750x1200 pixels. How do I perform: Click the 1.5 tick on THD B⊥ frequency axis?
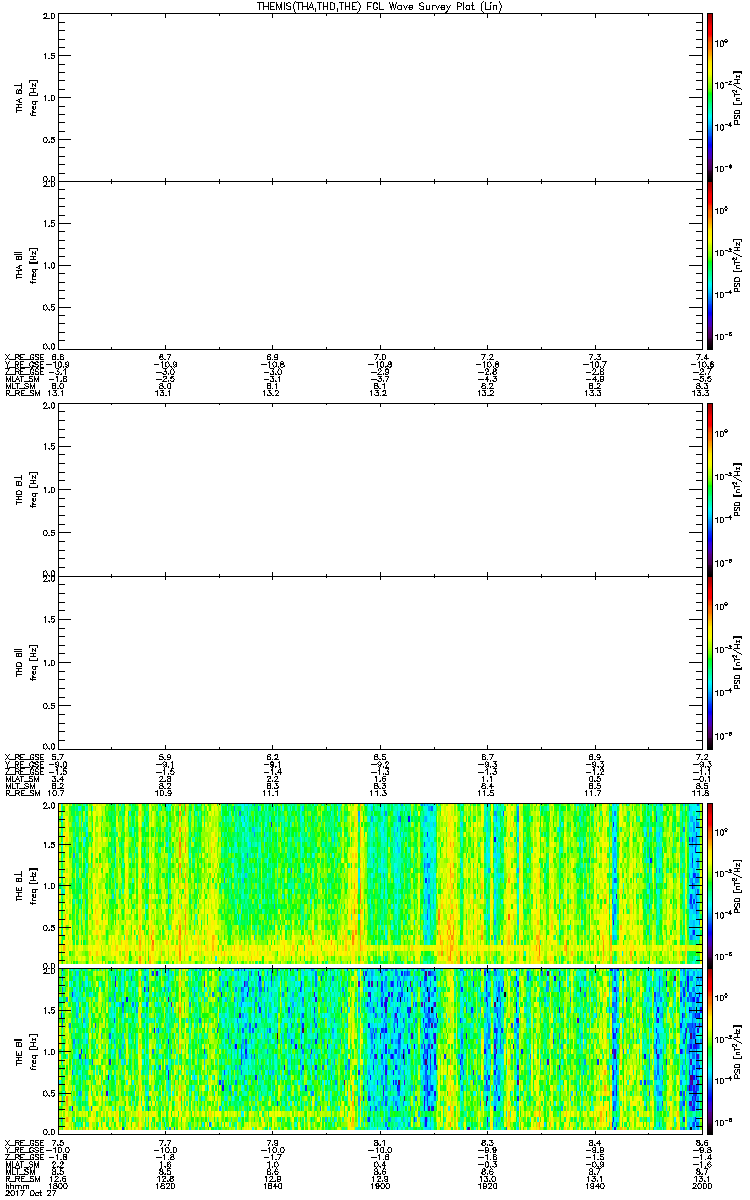pos(50,448)
